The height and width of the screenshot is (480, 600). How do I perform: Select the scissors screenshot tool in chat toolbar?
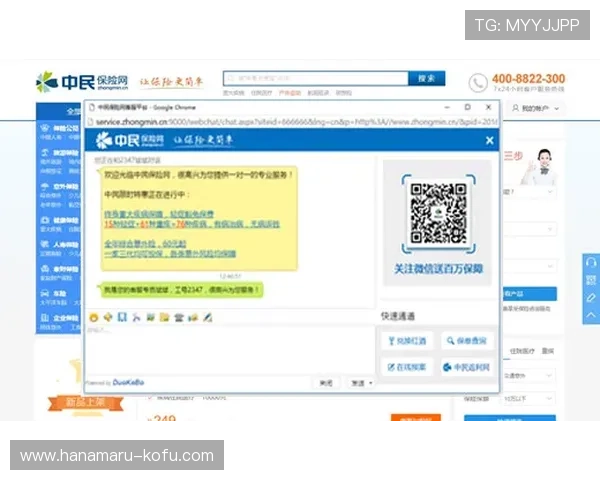coord(136,317)
